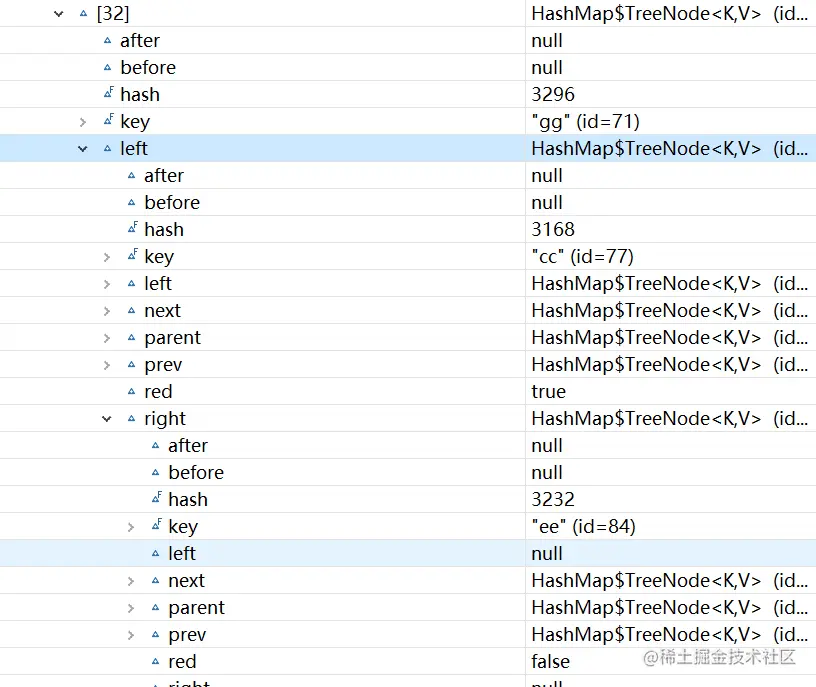Expand the key "gg" (id=71) node

pos(83,122)
